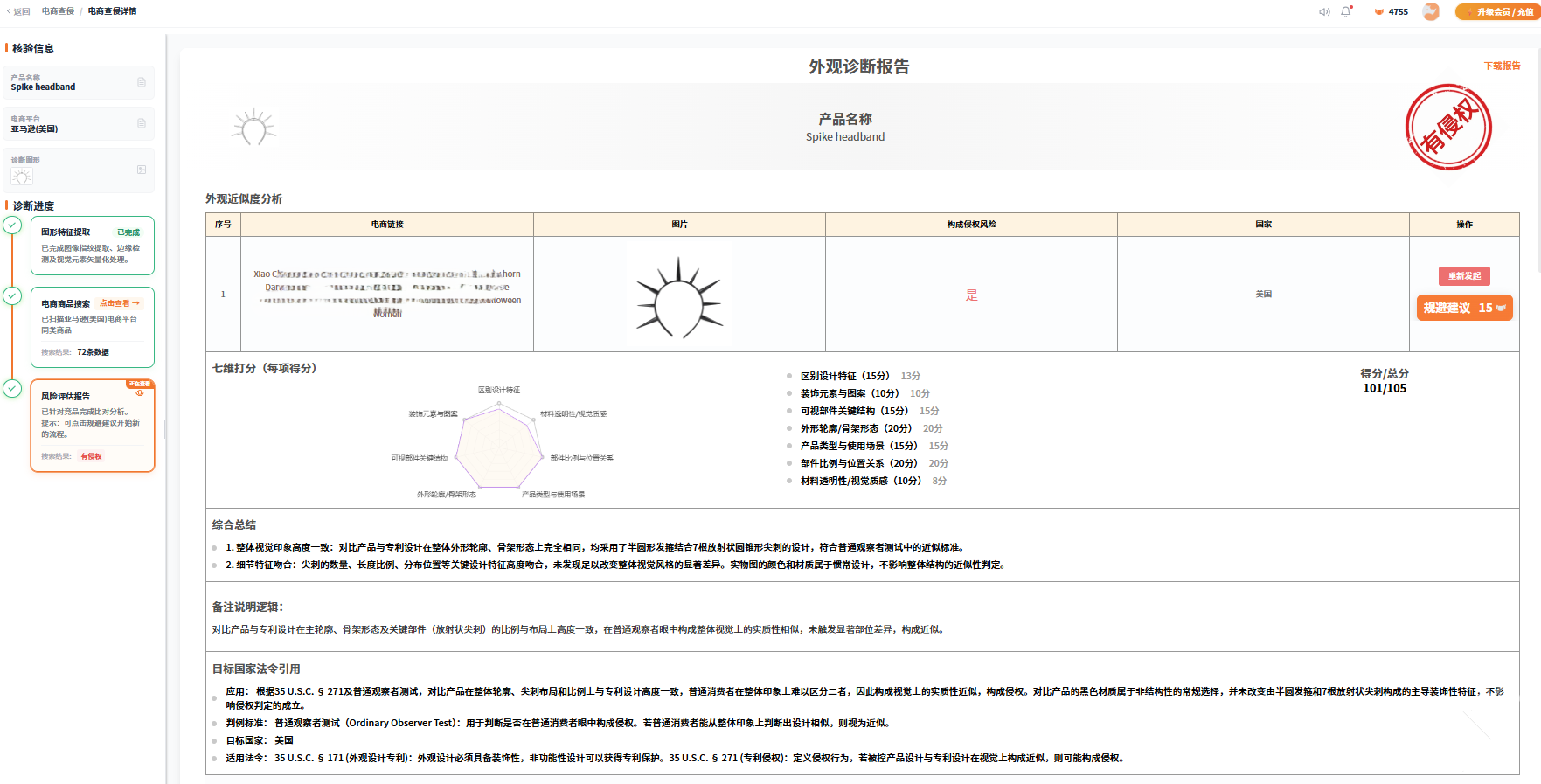Screen dimensions: 1541x784
Task: Click the eye icon on 风险评估报告 card
Action: [140, 392]
